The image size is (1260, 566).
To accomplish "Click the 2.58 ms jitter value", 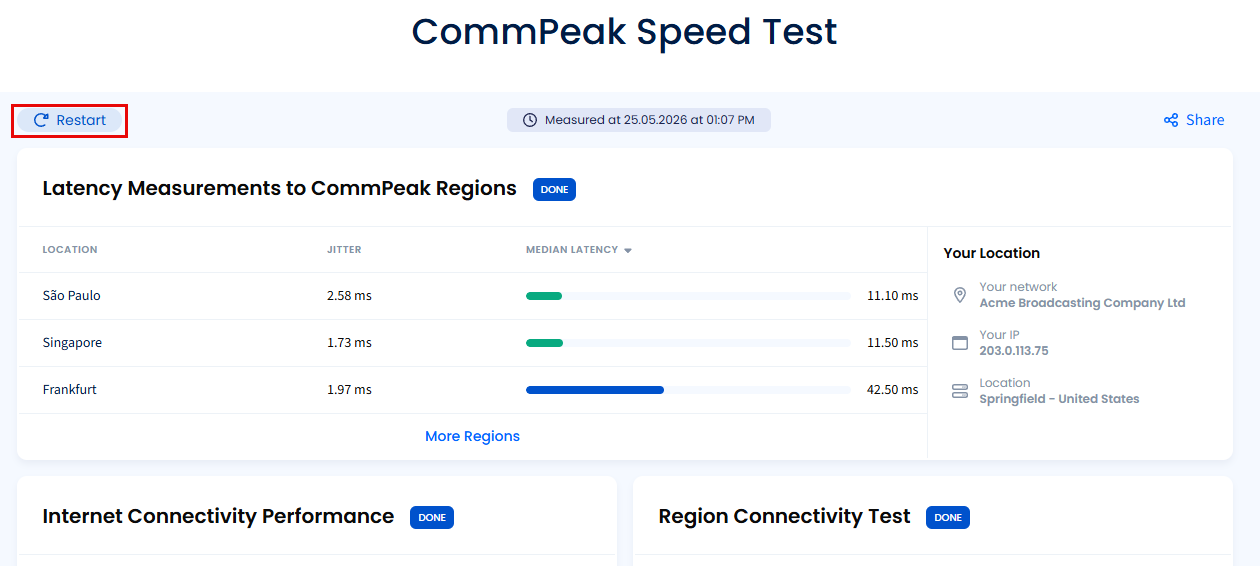I will click(349, 296).
